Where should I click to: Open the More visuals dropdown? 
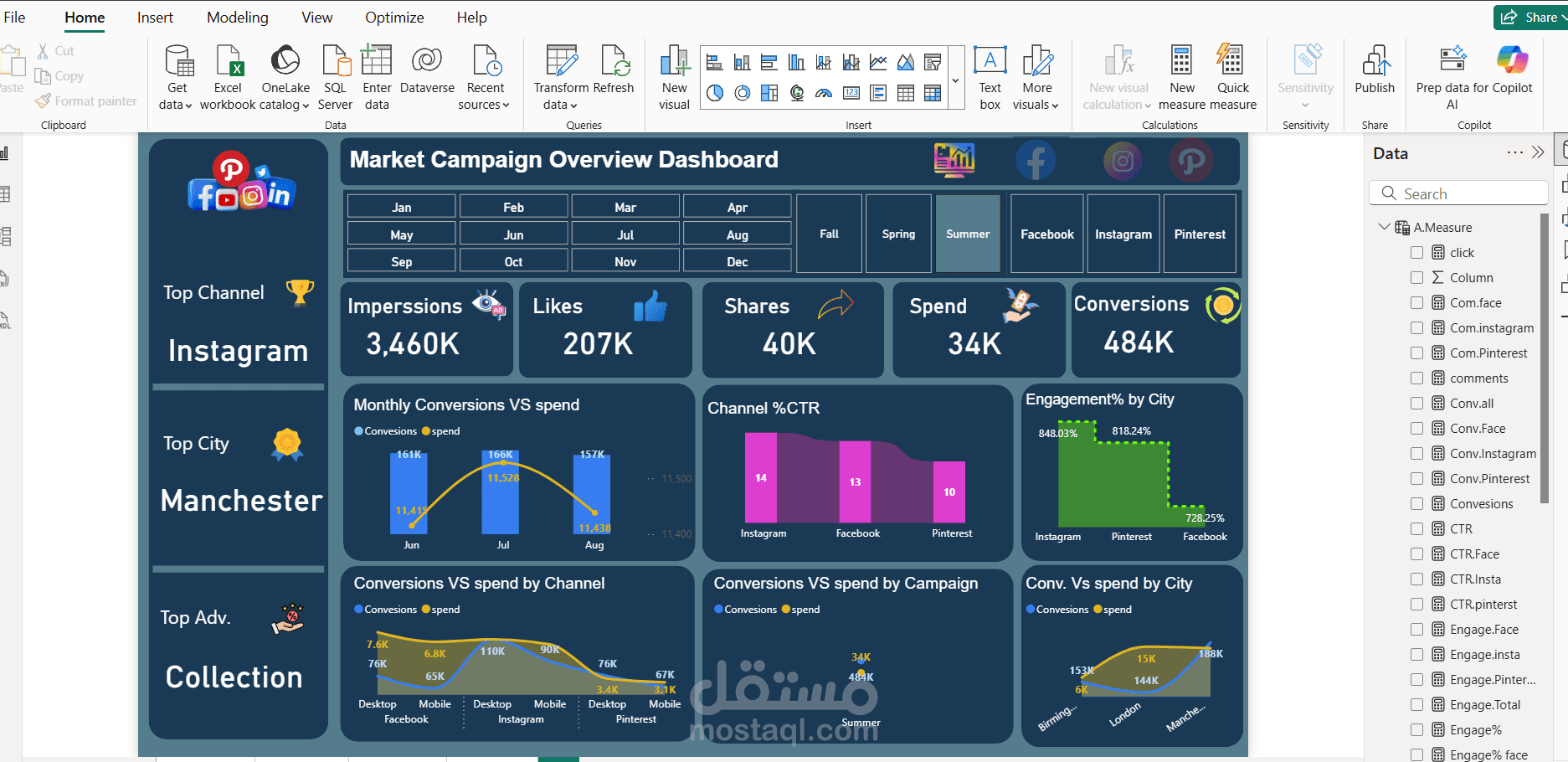(x=1055, y=106)
